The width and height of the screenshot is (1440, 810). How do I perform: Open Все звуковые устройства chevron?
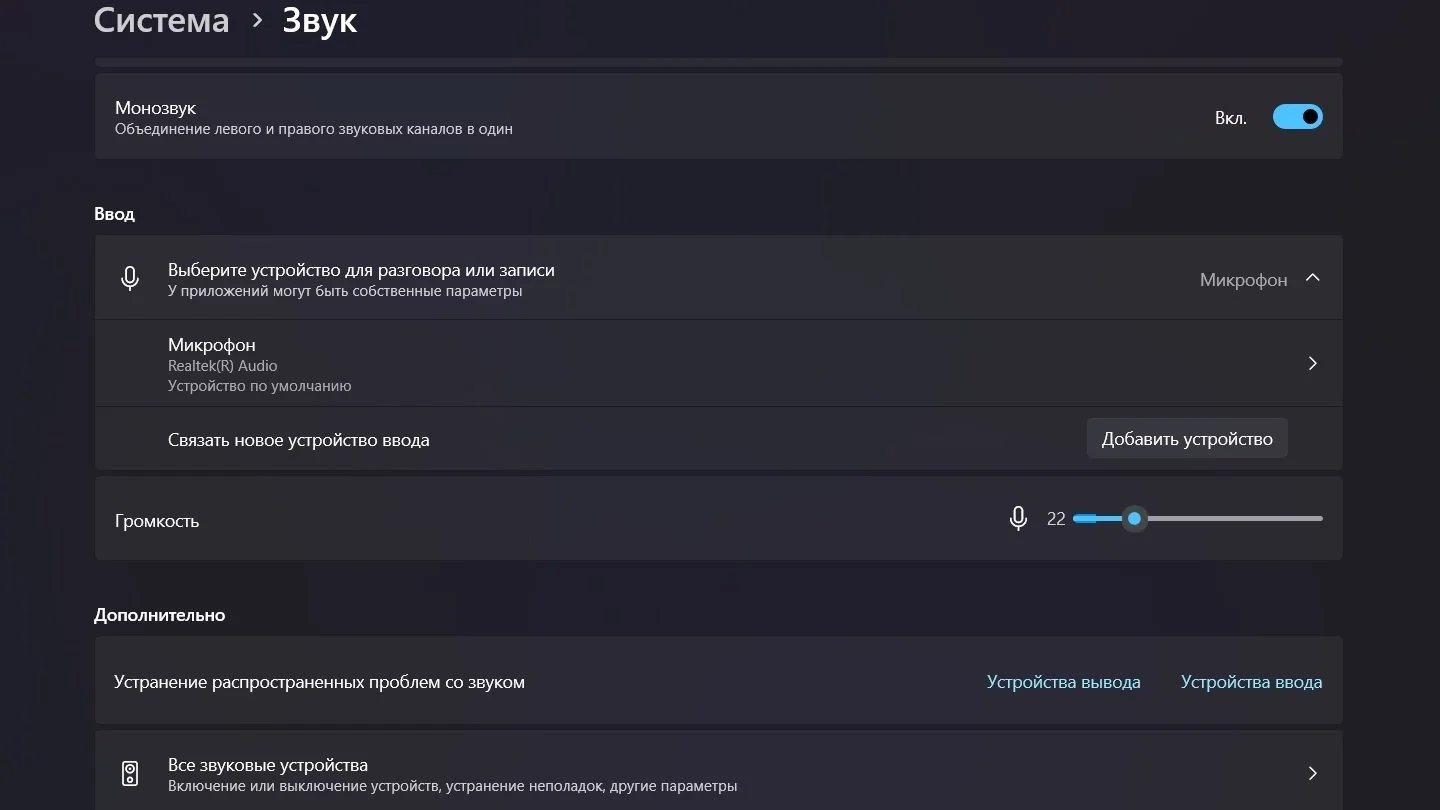coord(1313,773)
